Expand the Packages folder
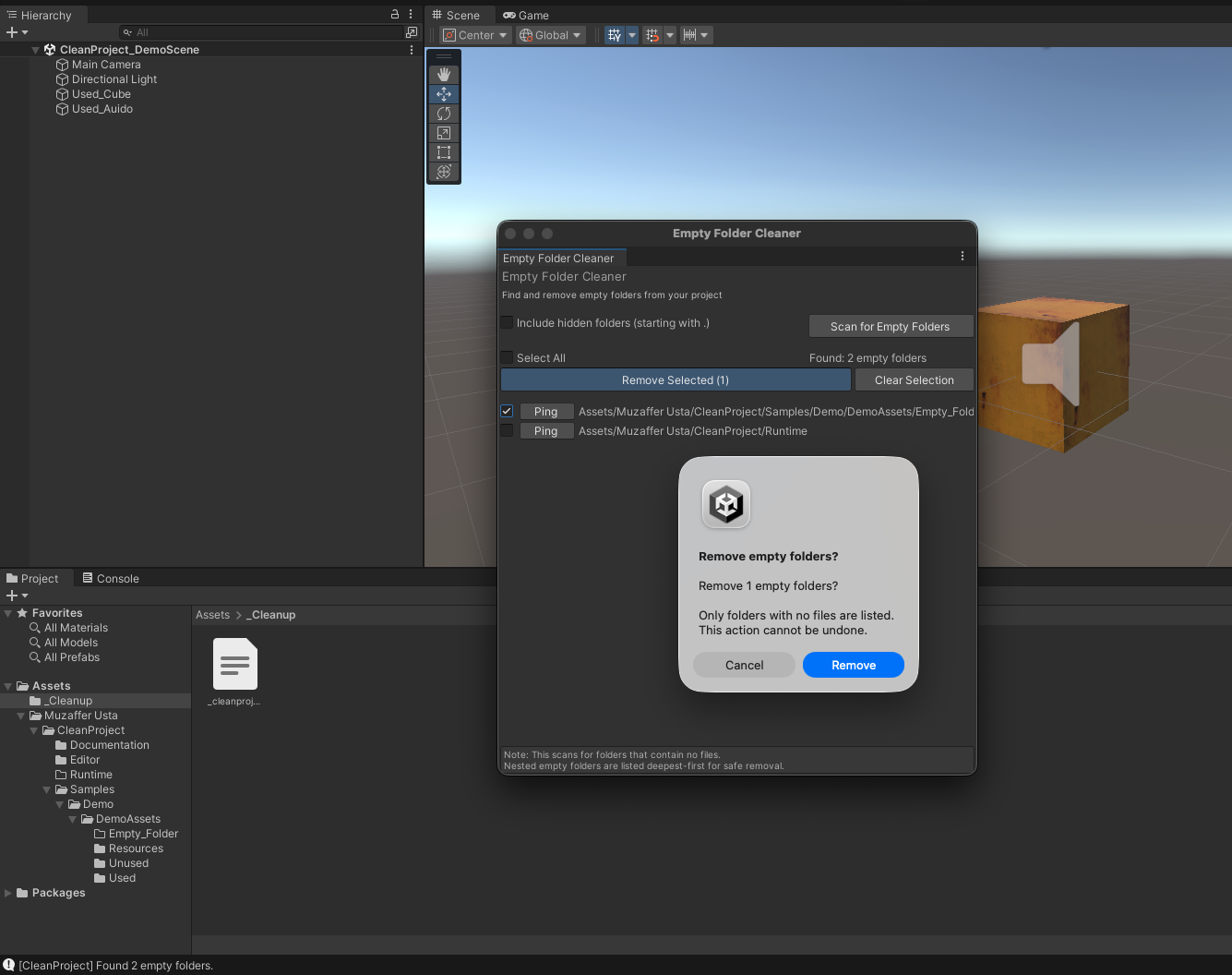Viewport: 1232px width, 975px height. click(x=8, y=893)
